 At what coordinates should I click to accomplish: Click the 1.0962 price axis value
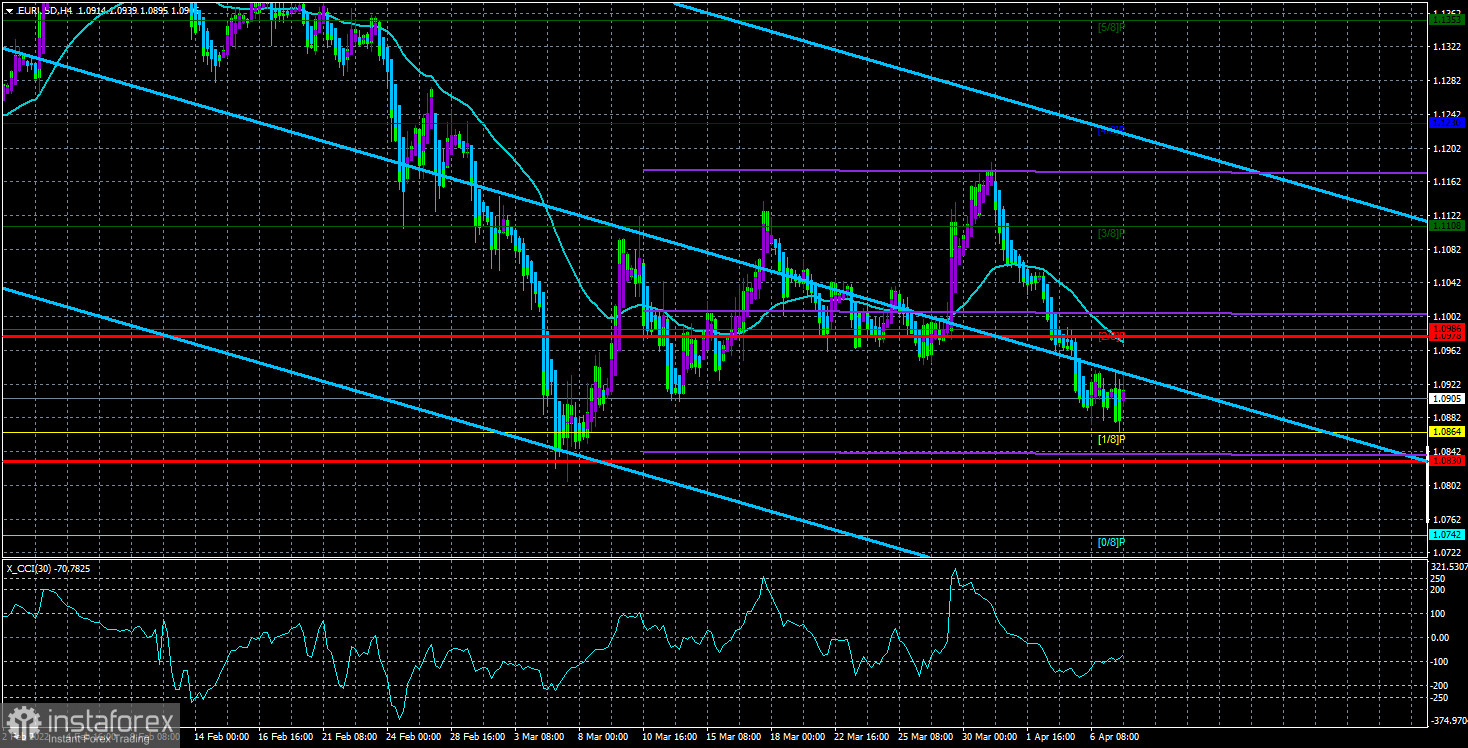pyautogui.click(x=1447, y=350)
